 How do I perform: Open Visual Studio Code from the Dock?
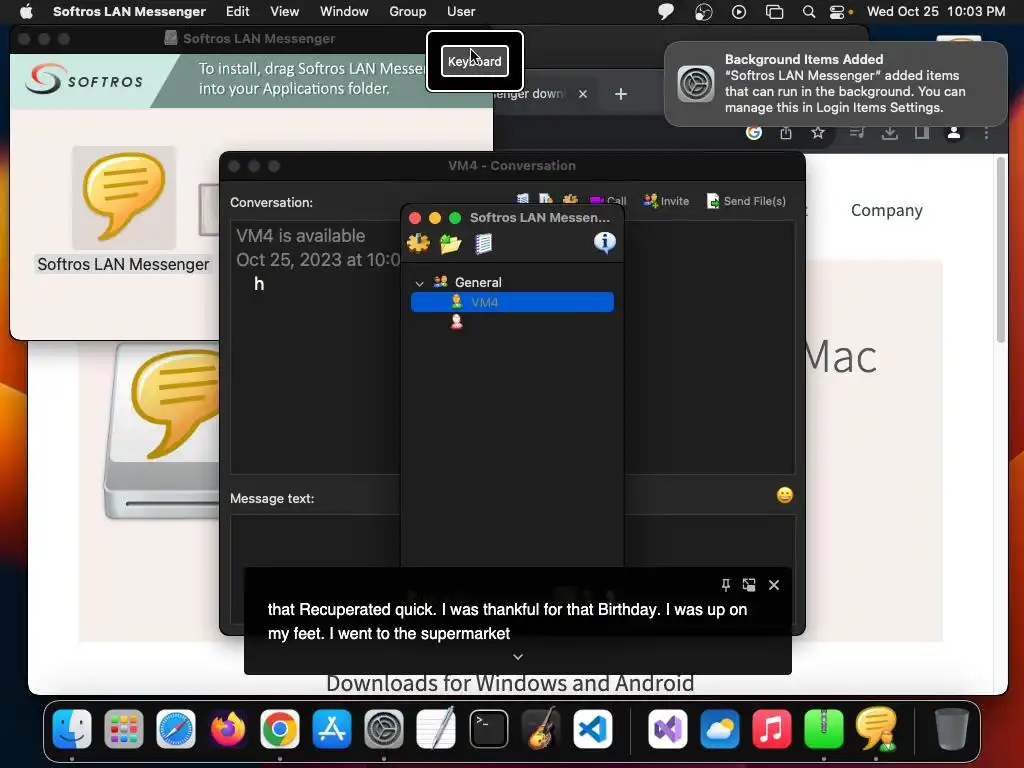(x=593, y=729)
